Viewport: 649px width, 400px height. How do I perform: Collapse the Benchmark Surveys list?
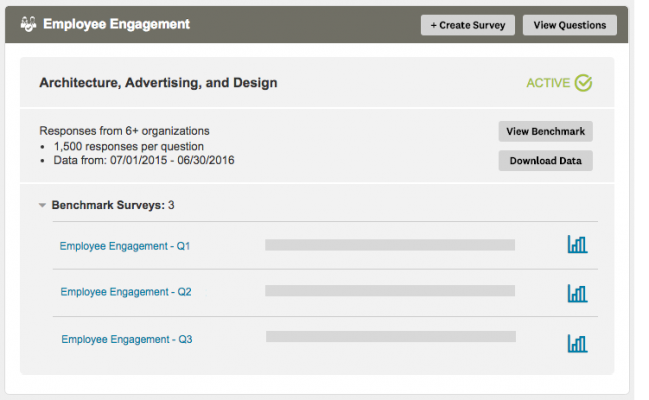[42, 205]
